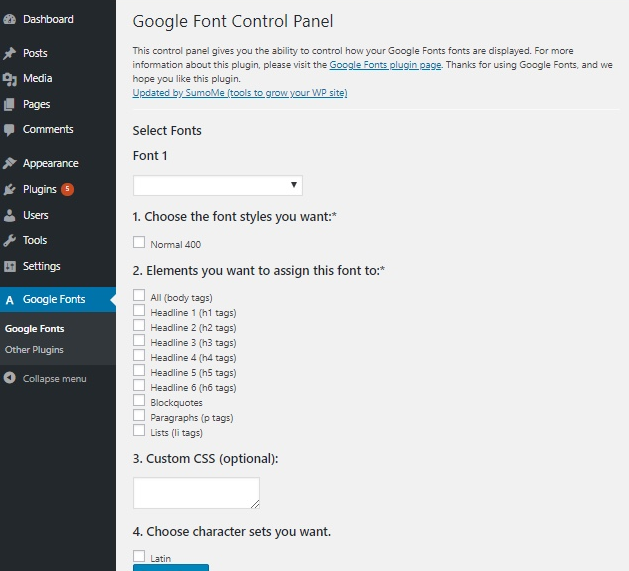The width and height of the screenshot is (629, 571).
Task: Click the Pages icon in sidebar
Action: click(9, 104)
